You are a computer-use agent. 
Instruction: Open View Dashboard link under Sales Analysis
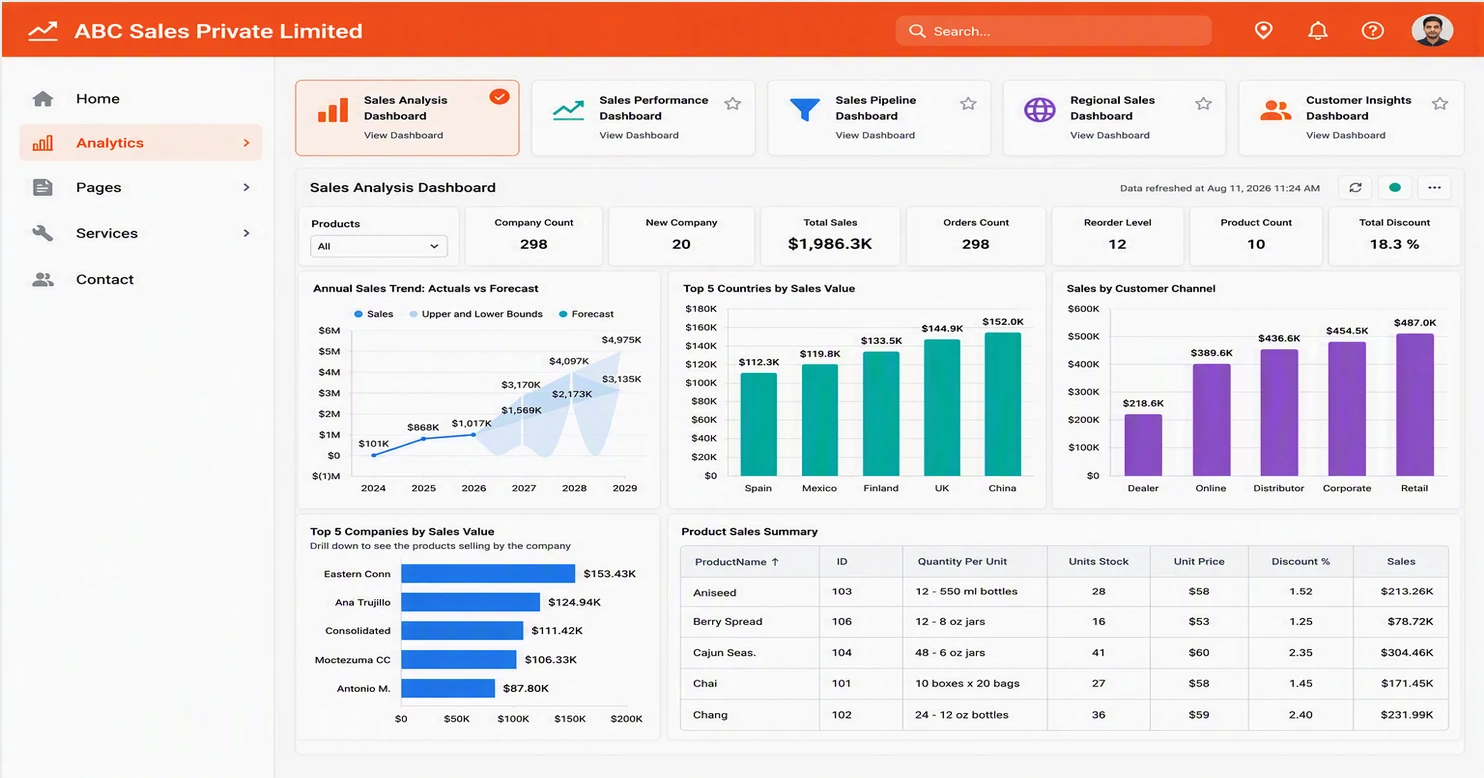point(403,135)
